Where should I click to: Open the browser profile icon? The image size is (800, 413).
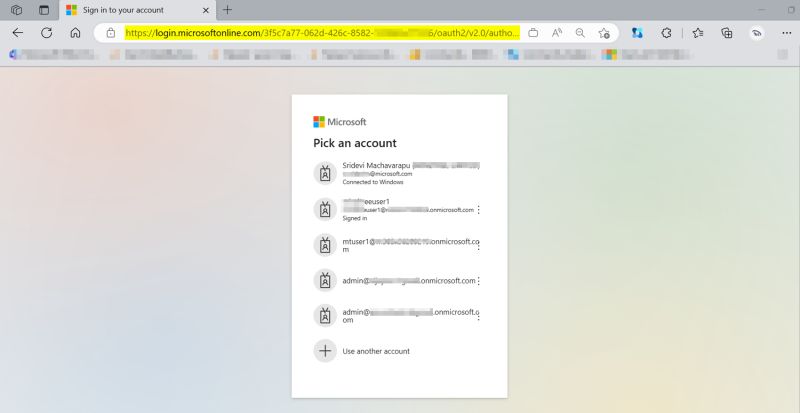click(x=757, y=33)
